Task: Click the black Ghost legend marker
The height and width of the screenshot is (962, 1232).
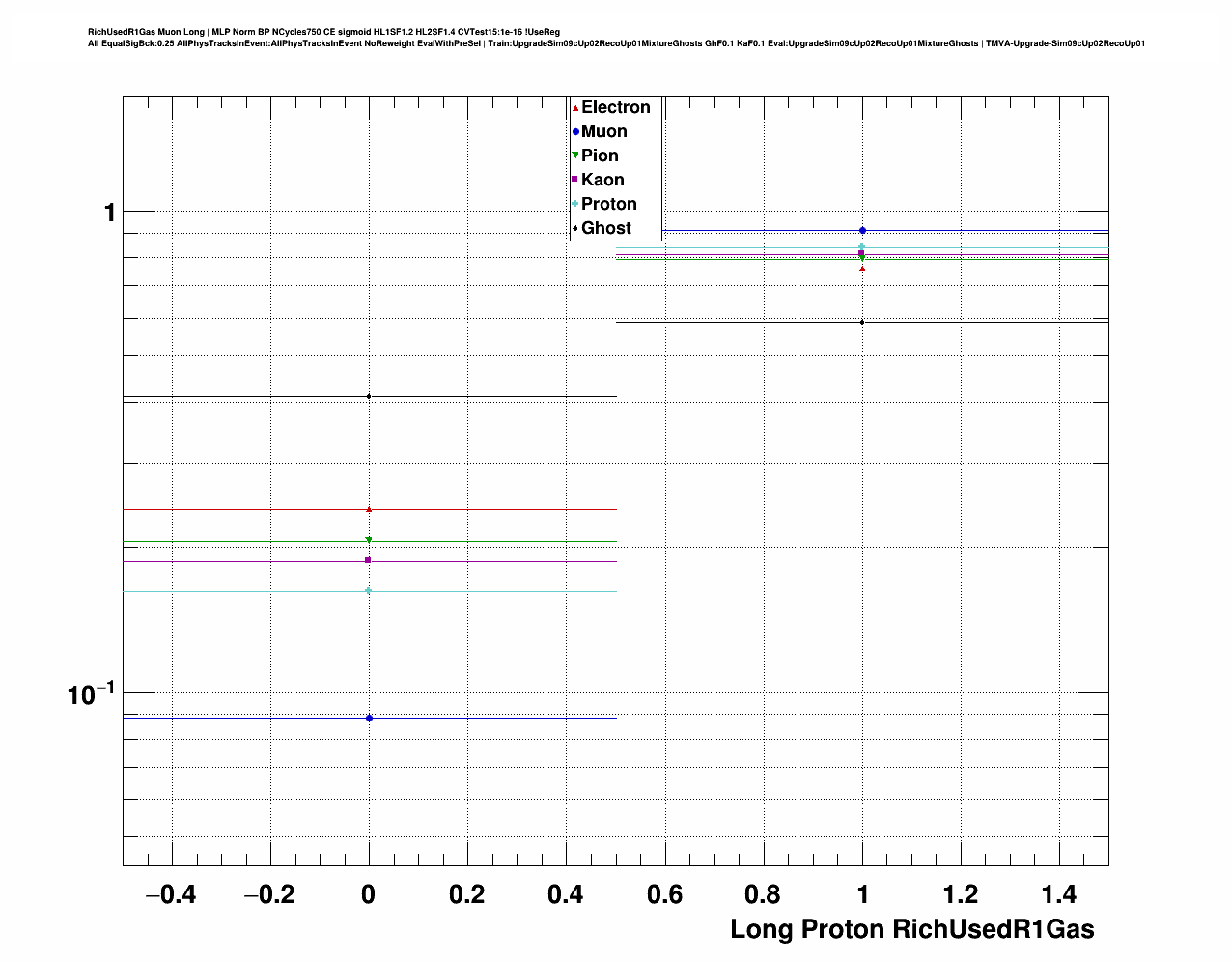Action: [x=575, y=228]
